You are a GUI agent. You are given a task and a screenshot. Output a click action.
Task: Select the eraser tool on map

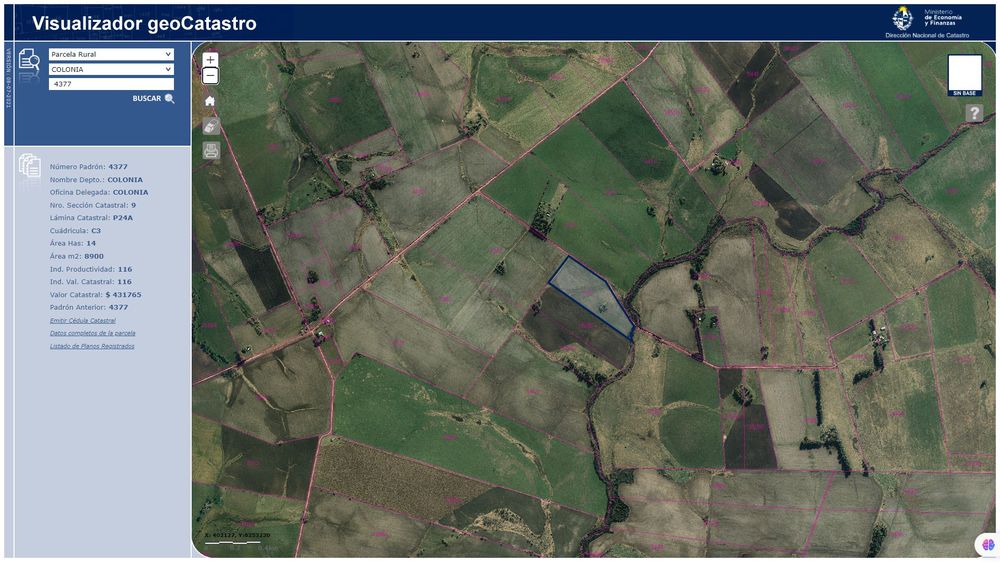tap(210, 126)
